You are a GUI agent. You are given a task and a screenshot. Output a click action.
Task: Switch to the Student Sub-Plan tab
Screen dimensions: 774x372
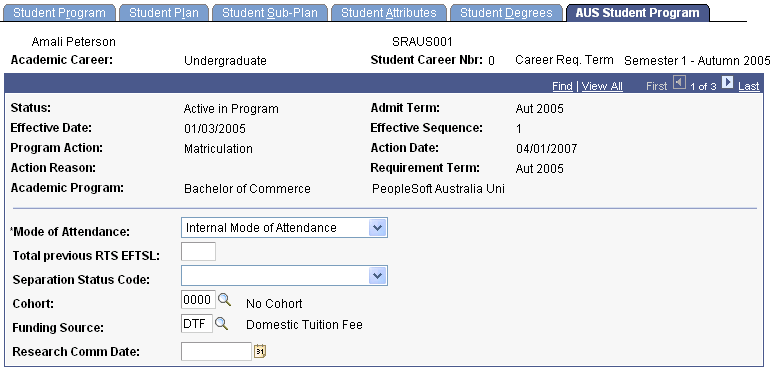[x=270, y=13]
